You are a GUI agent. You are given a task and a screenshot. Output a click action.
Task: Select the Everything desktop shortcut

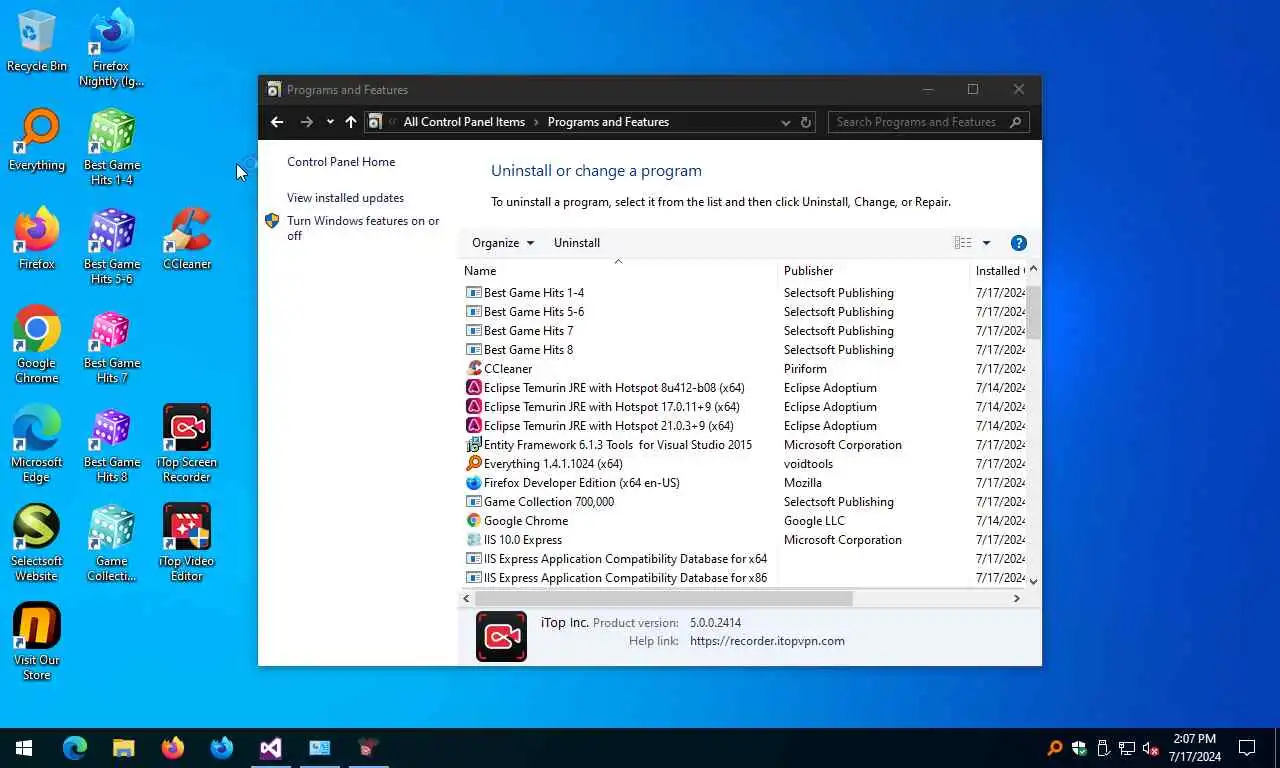36,140
